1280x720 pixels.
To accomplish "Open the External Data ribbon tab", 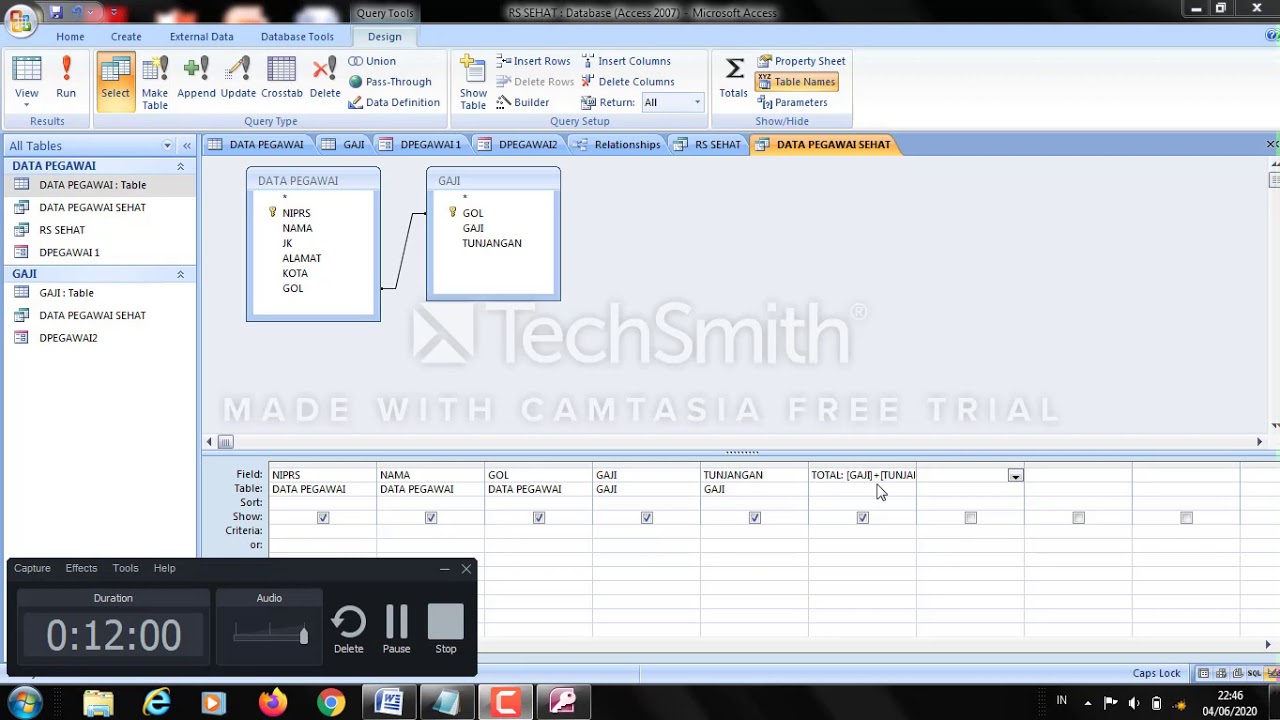I will [x=201, y=36].
